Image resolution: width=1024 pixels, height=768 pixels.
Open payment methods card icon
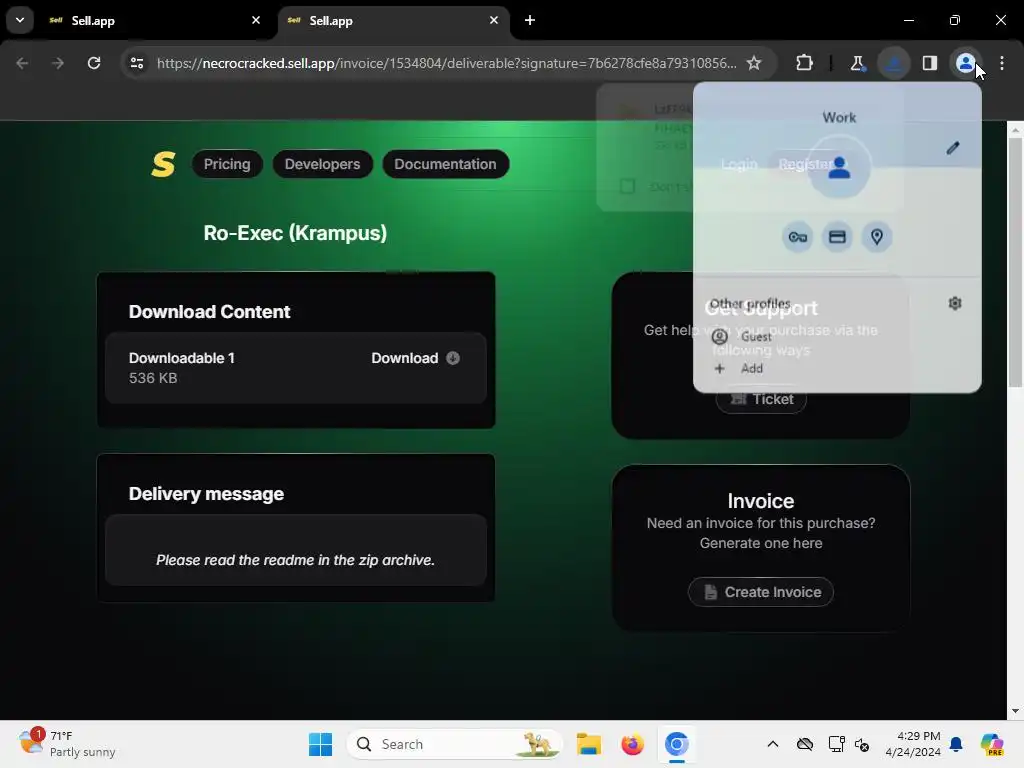pyautogui.click(x=837, y=237)
